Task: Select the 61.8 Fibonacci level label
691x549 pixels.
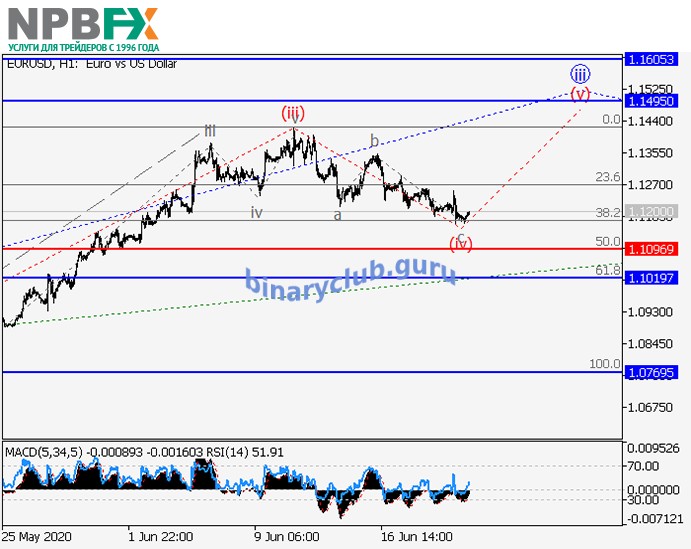Action: [x=608, y=270]
